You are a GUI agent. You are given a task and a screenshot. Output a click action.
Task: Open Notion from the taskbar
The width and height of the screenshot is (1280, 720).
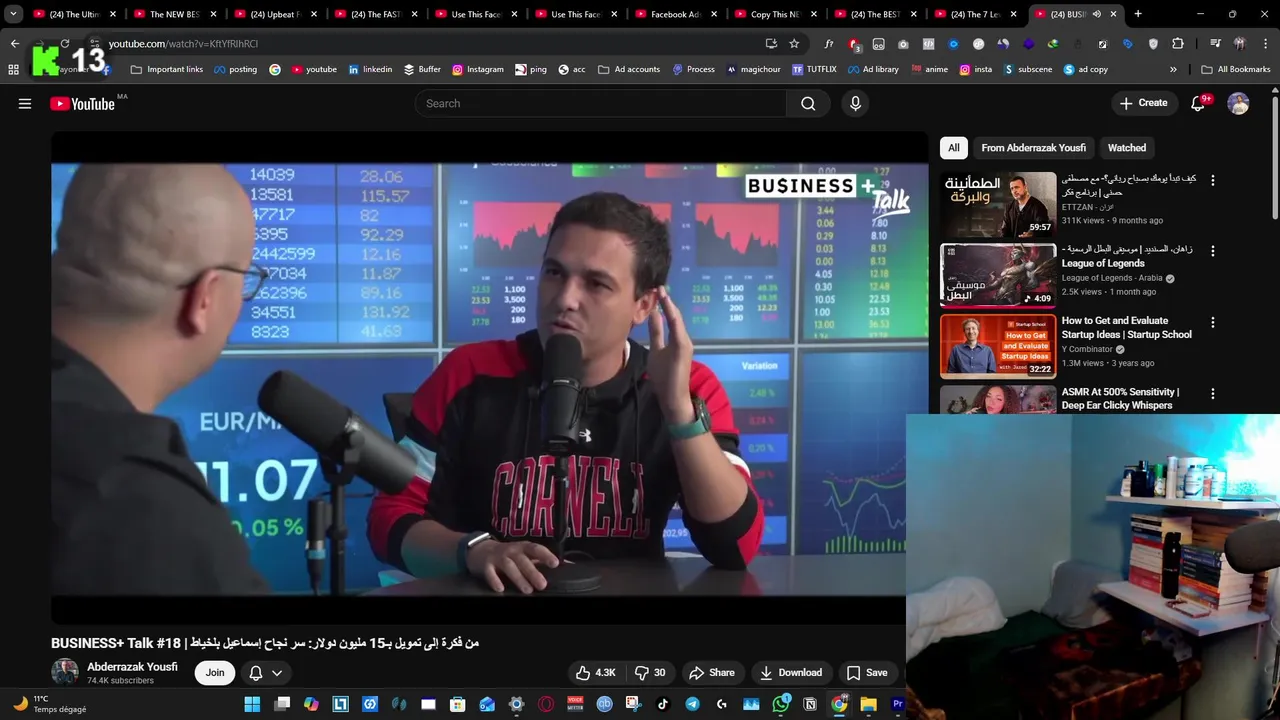[x=810, y=704]
